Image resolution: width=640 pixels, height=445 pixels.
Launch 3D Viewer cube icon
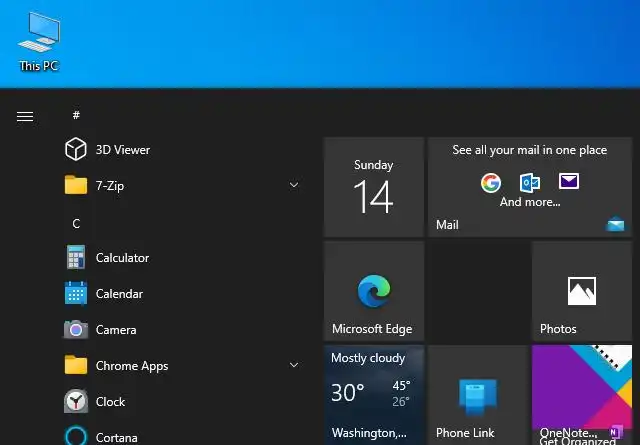(76, 149)
